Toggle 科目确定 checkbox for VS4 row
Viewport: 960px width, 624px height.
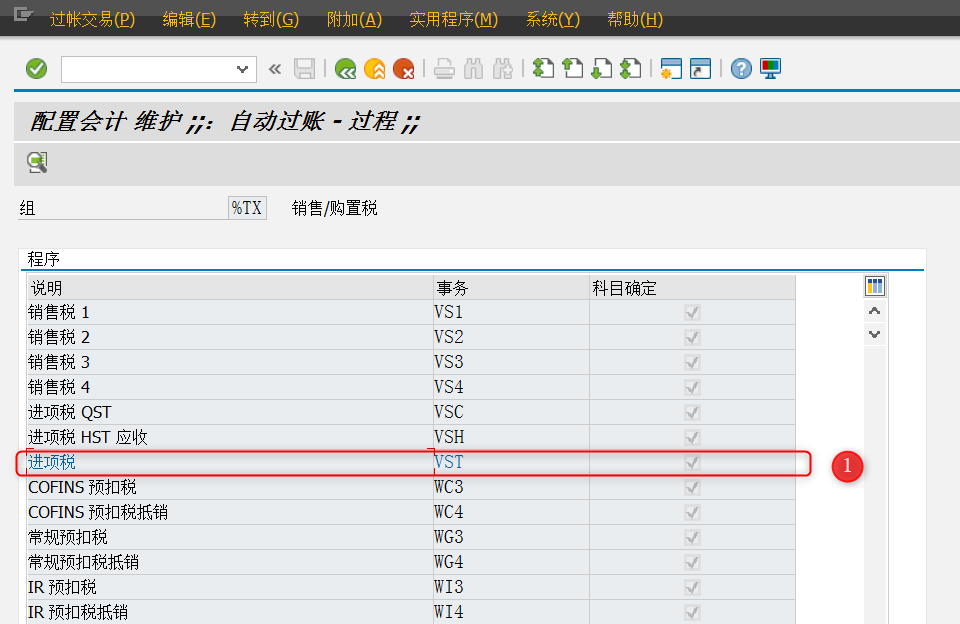pyautogui.click(x=692, y=387)
